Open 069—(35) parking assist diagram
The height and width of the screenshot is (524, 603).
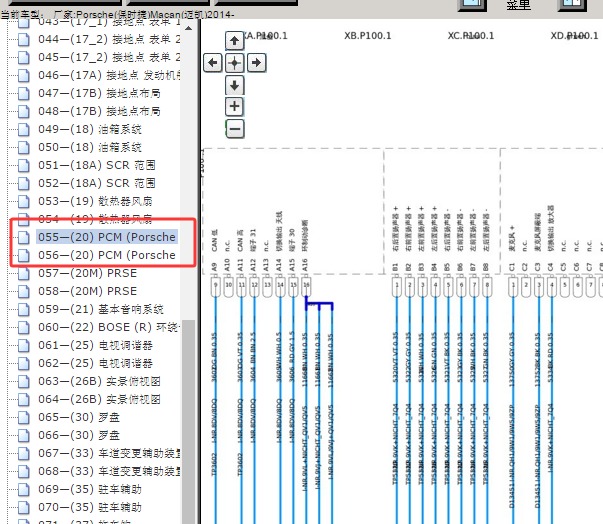90,489
